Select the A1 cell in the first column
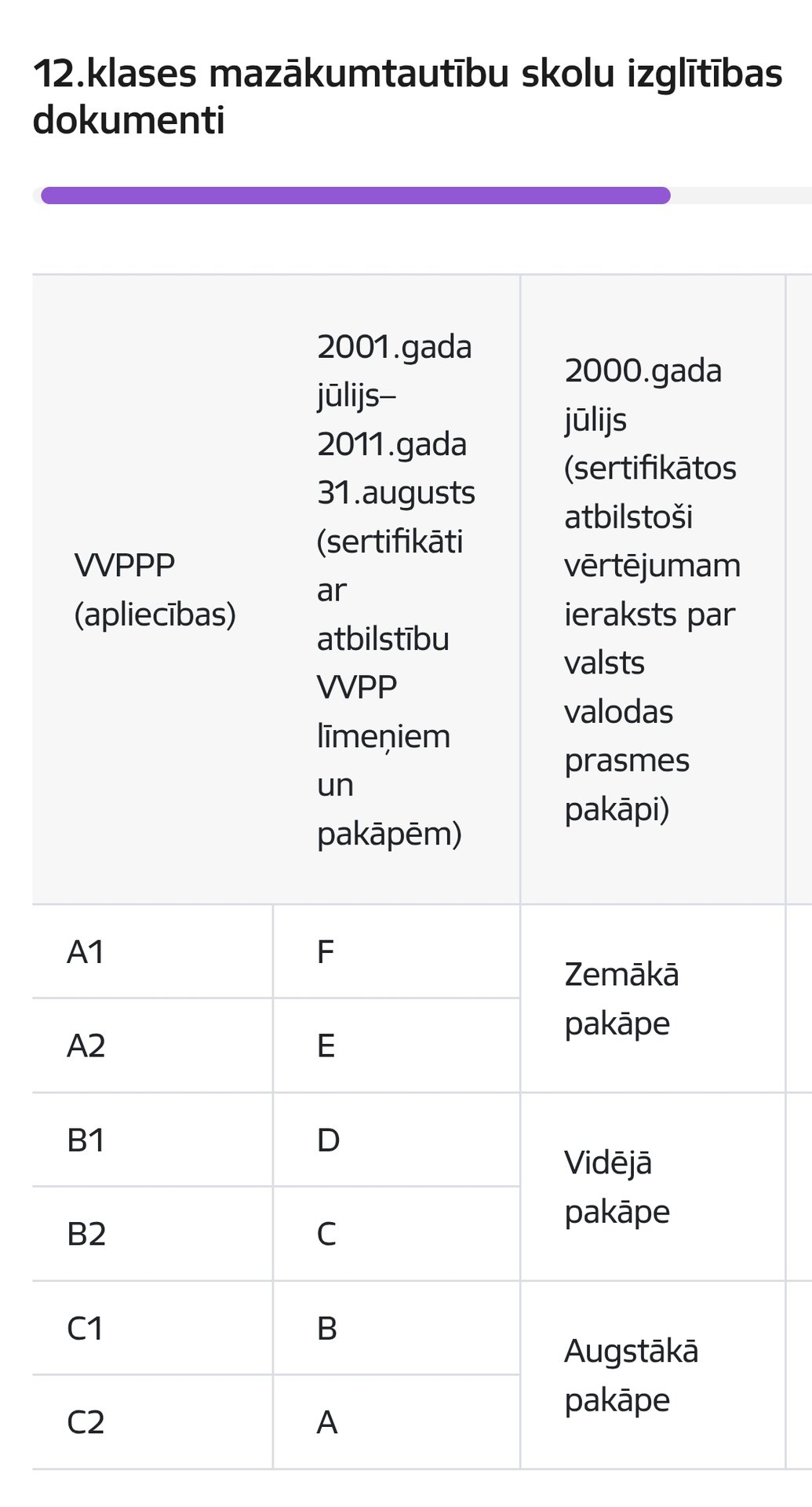This screenshot has width=812, height=1507. pyautogui.click(x=86, y=952)
